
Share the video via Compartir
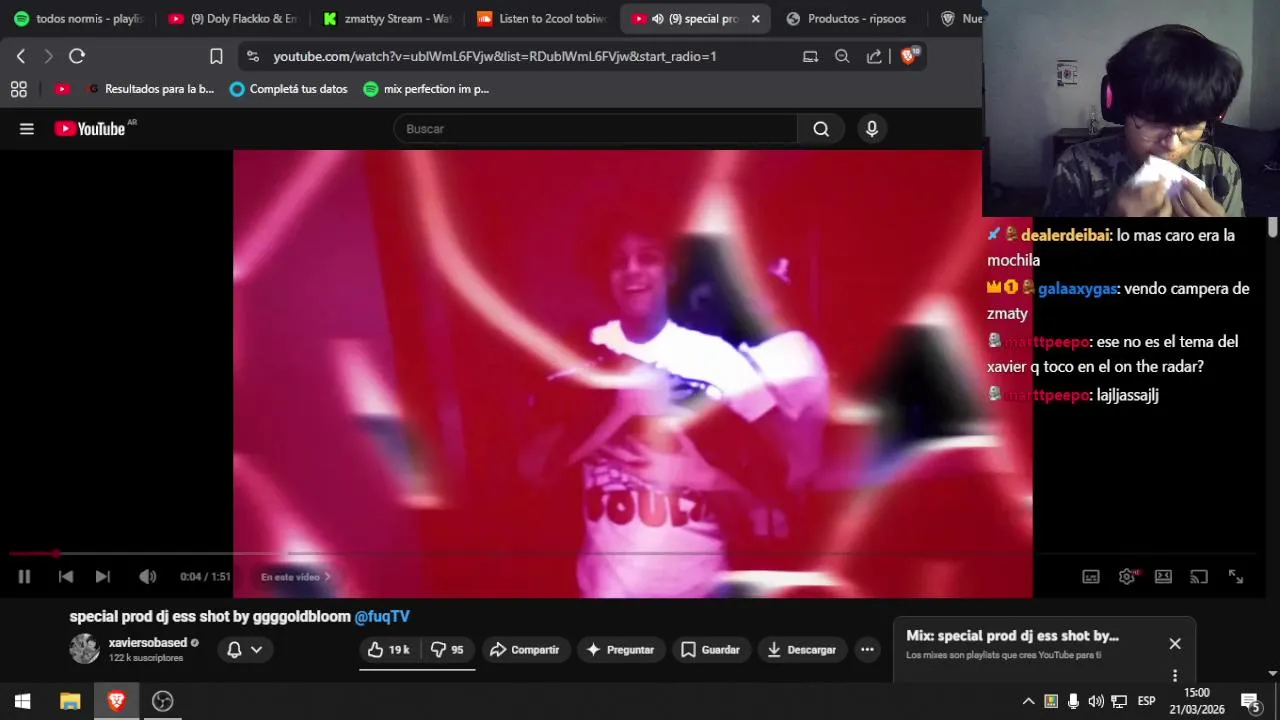[x=525, y=650]
